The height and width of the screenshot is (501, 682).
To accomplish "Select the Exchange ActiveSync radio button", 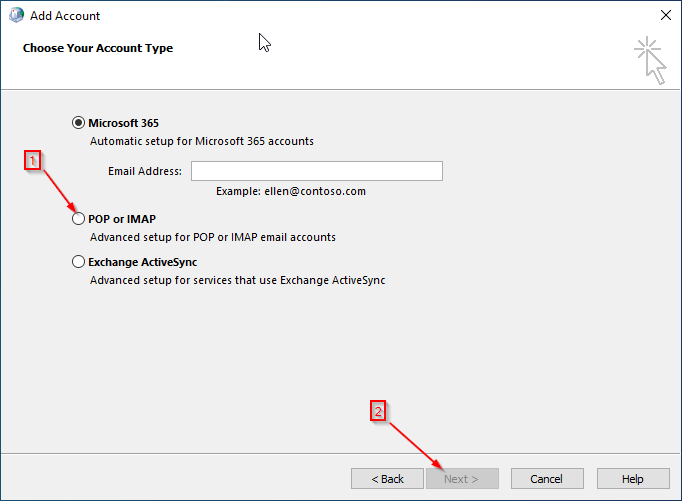I will [x=78, y=262].
